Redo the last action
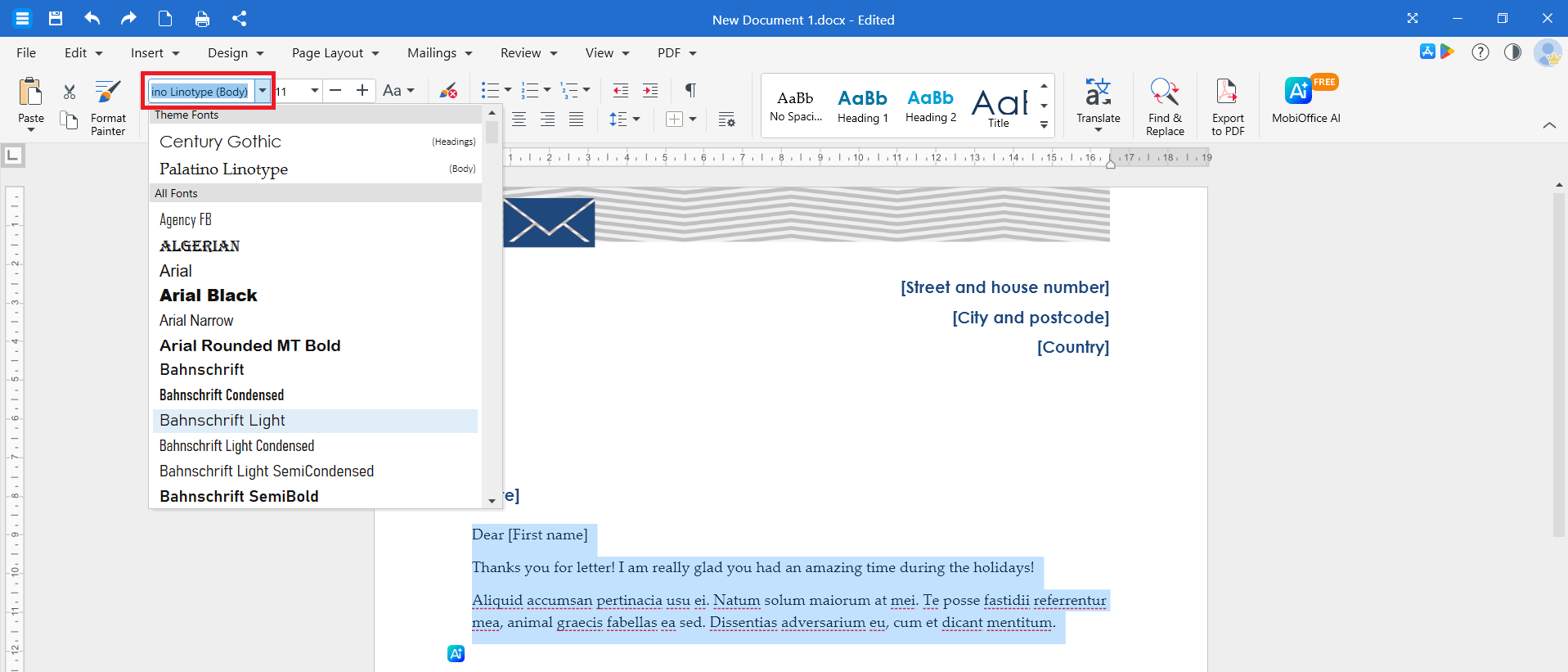This screenshot has height=672, width=1568. coord(128,18)
